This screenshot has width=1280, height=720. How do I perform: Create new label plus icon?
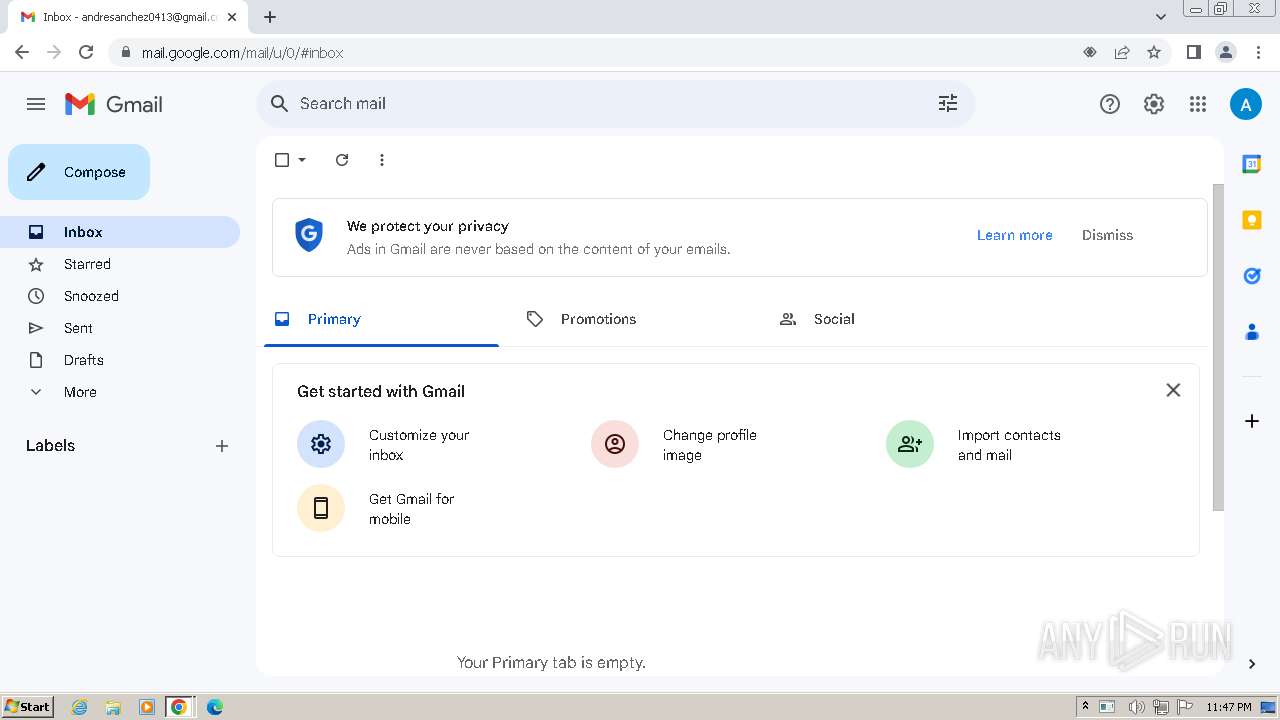222,446
